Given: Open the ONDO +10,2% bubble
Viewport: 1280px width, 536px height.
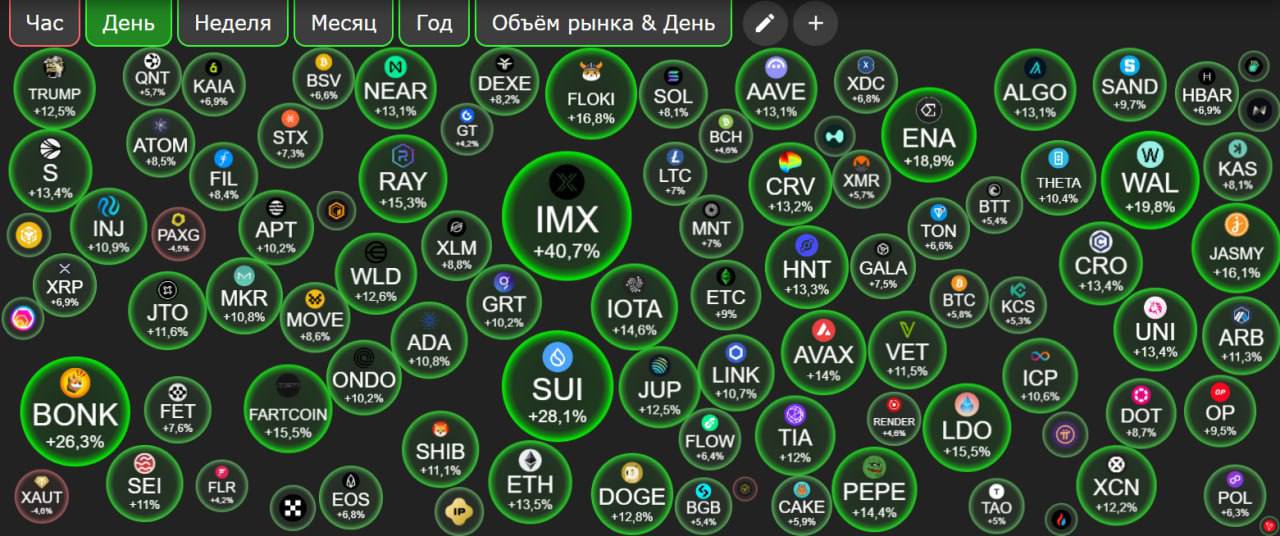Looking at the screenshot, I should pos(364,377).
